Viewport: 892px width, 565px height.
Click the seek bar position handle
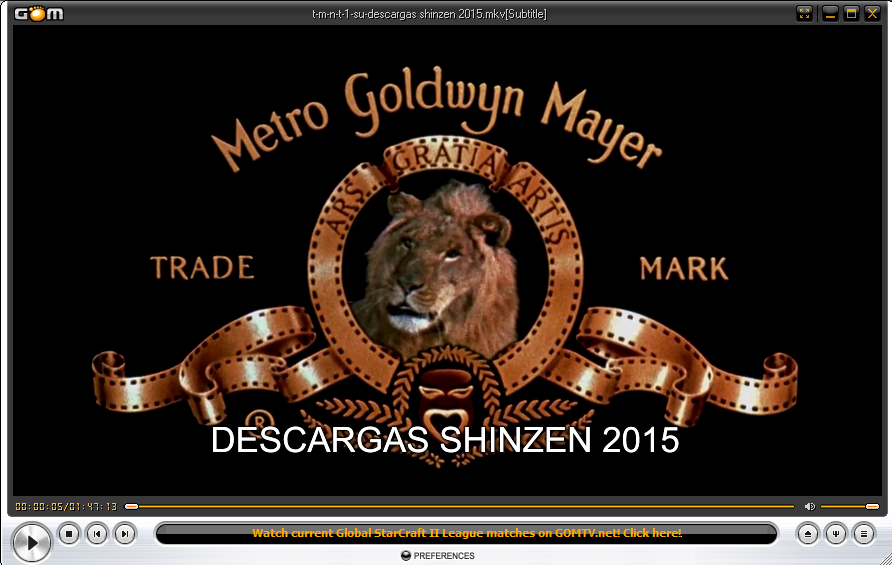click(131, 506)
